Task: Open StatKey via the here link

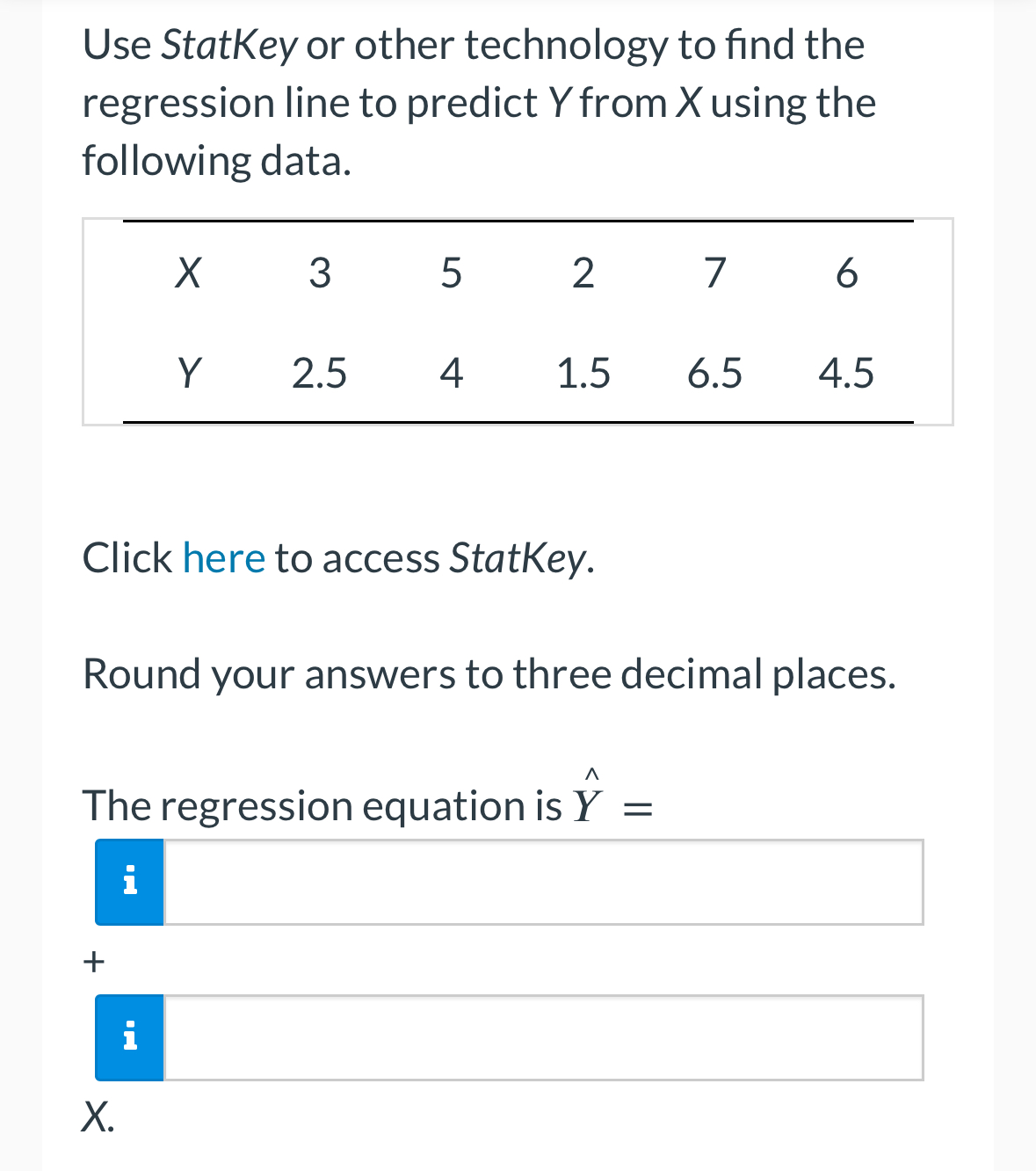Action: tap(224, 558)
